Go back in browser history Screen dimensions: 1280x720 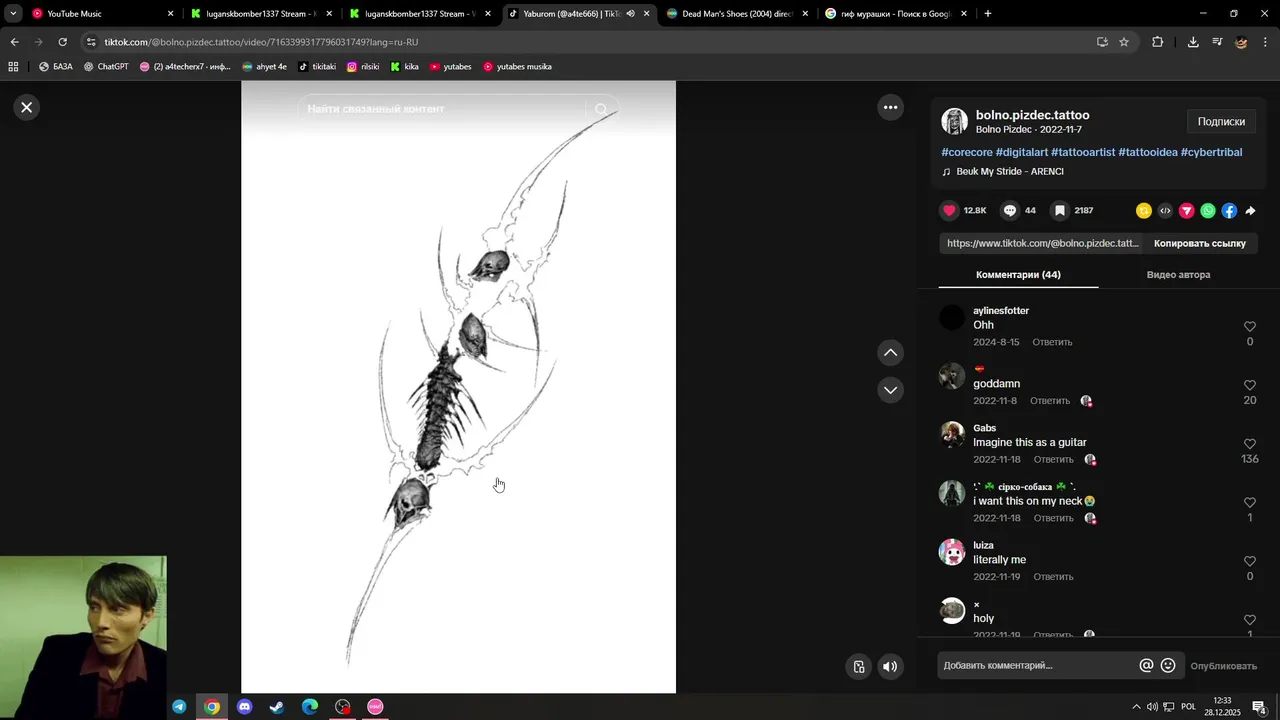(x=14, y=42)
